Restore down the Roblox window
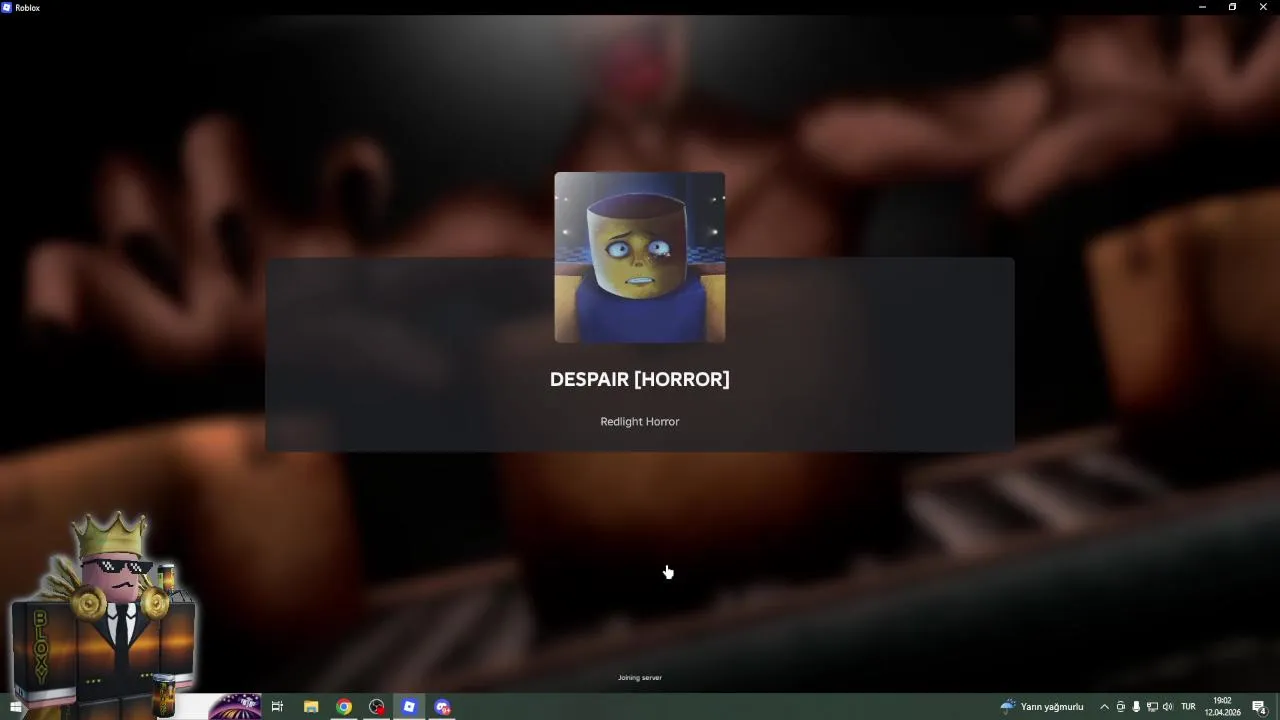The width and height of the screenshot is (1280, 720). coord(1232,7)
